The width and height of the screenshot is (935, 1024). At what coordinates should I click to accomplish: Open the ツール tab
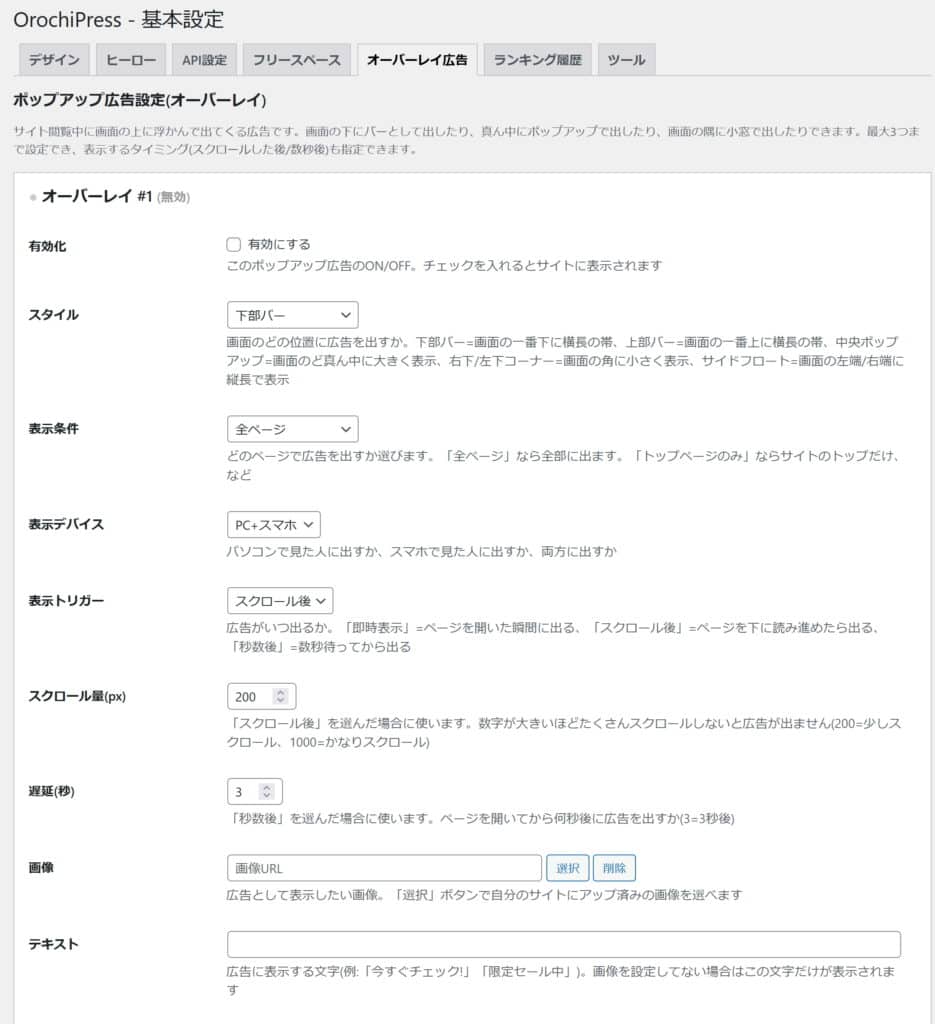[x=627, y=60]
